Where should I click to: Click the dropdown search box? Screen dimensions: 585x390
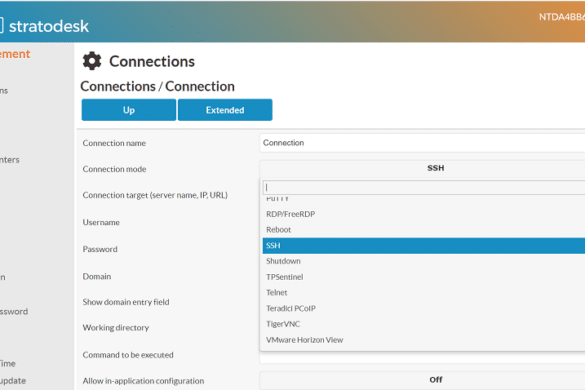pyautogui.click(x=423, y=187)
